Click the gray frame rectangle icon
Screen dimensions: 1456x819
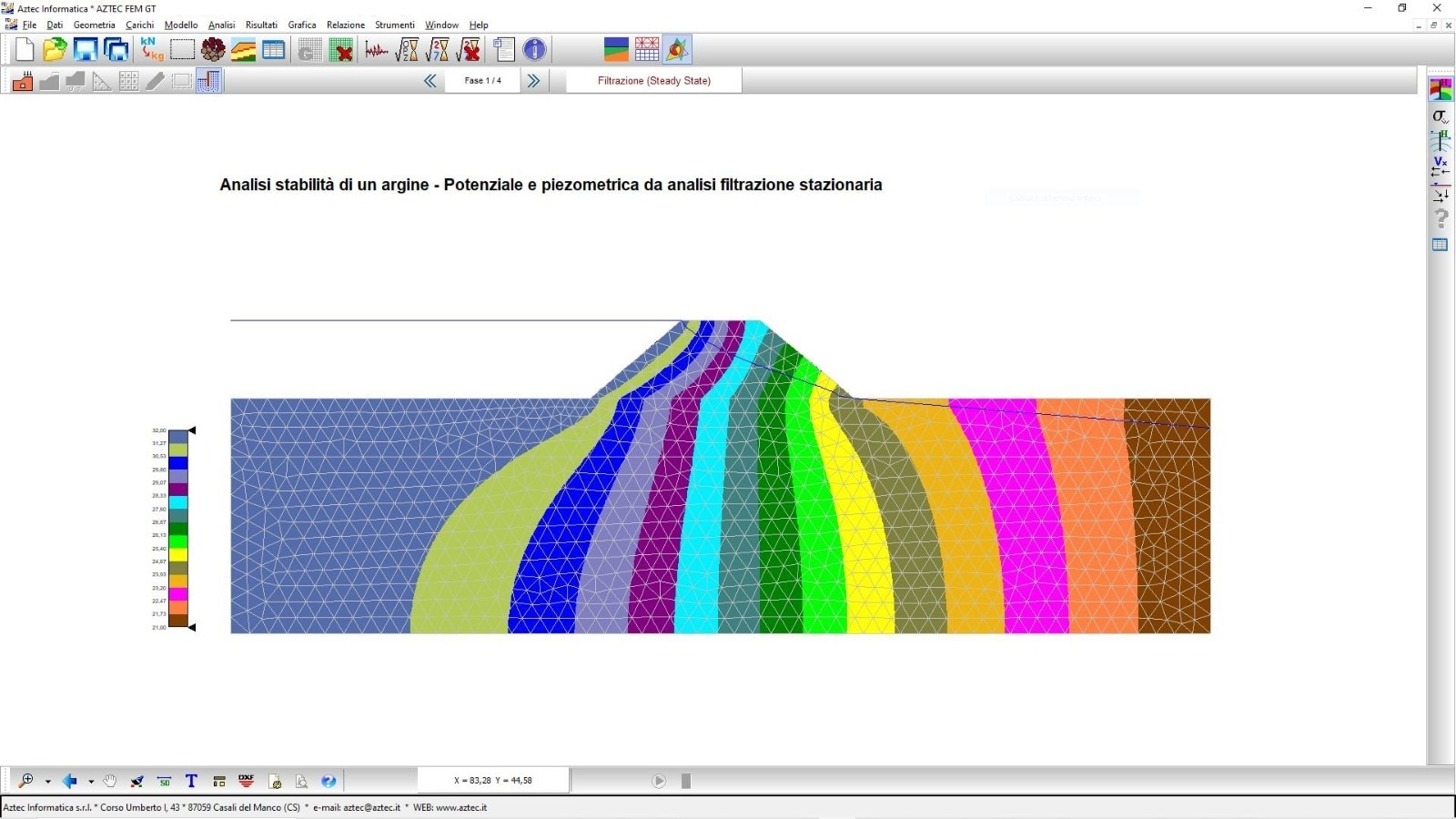pos(182,81)
